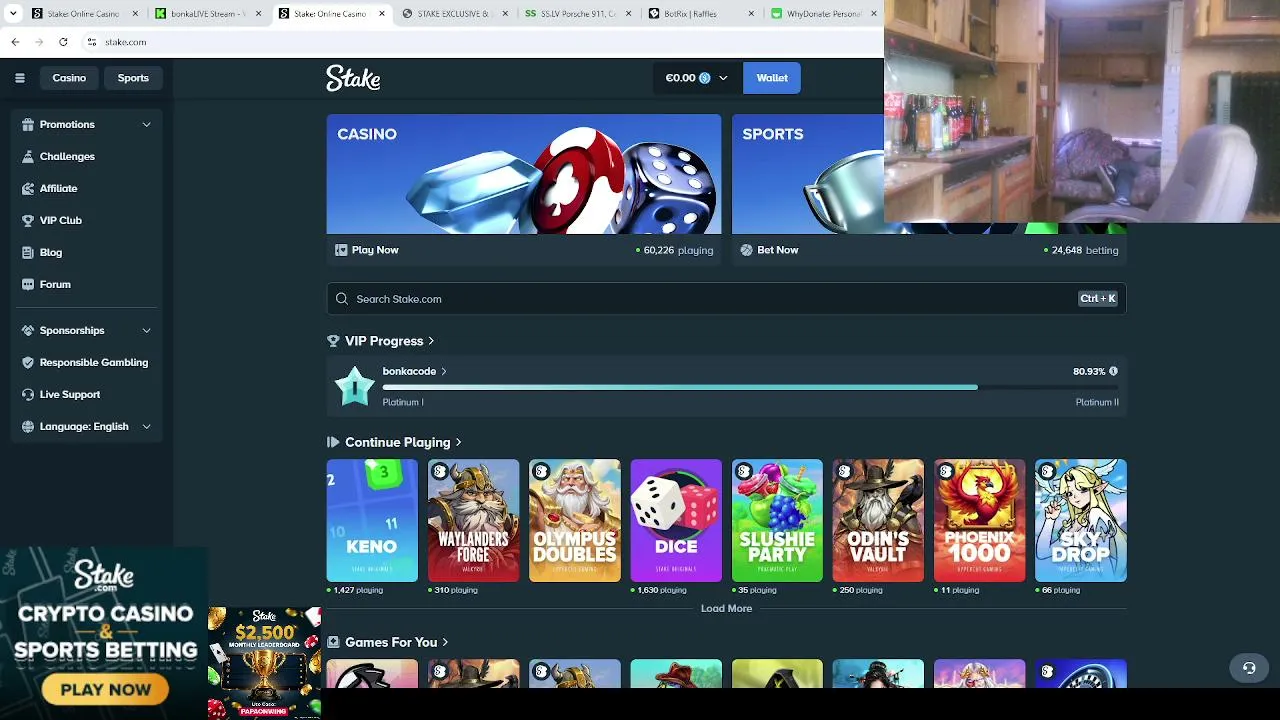Click the Promotions gift icon
Screen dimensions: 1280x720
[28, 124]
